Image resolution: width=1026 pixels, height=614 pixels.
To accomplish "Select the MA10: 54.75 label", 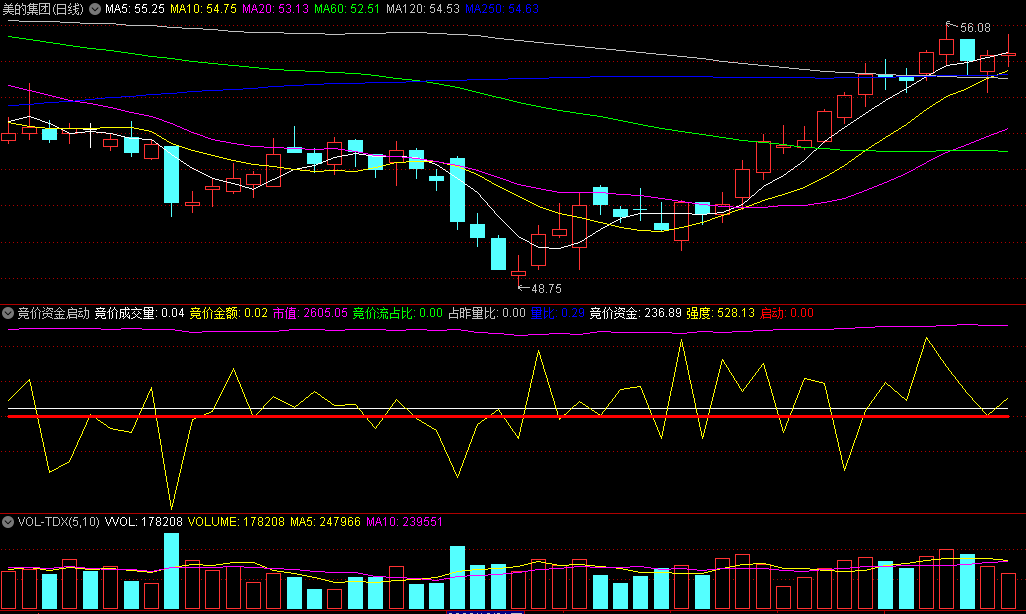I will coord(203,9).
